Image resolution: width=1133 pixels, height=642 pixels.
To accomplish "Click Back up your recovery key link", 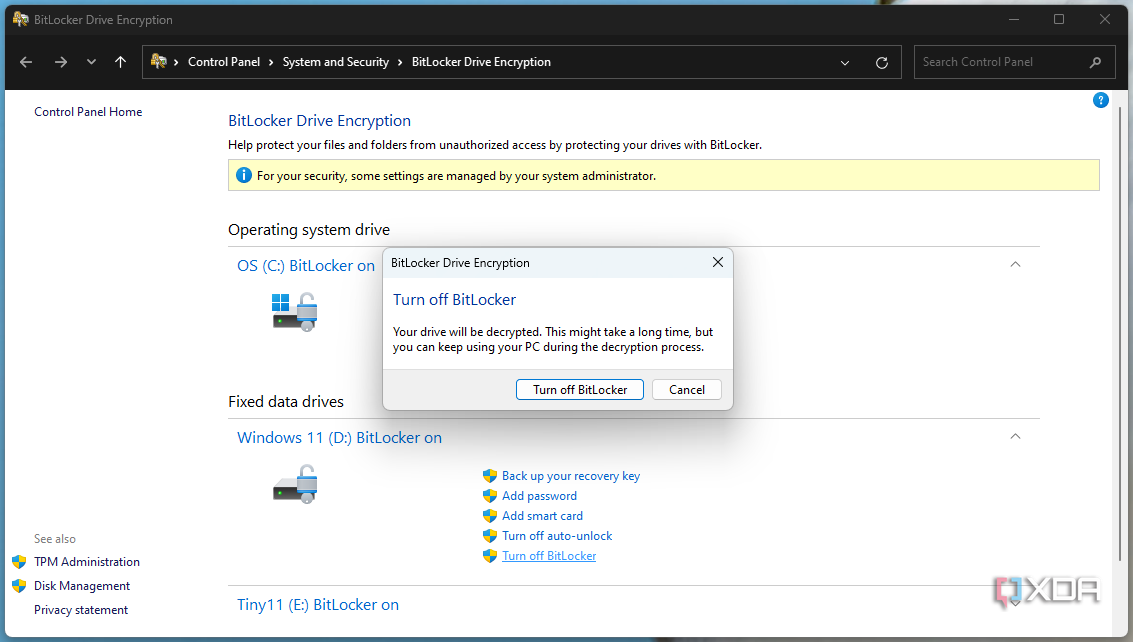I will 571,476.
